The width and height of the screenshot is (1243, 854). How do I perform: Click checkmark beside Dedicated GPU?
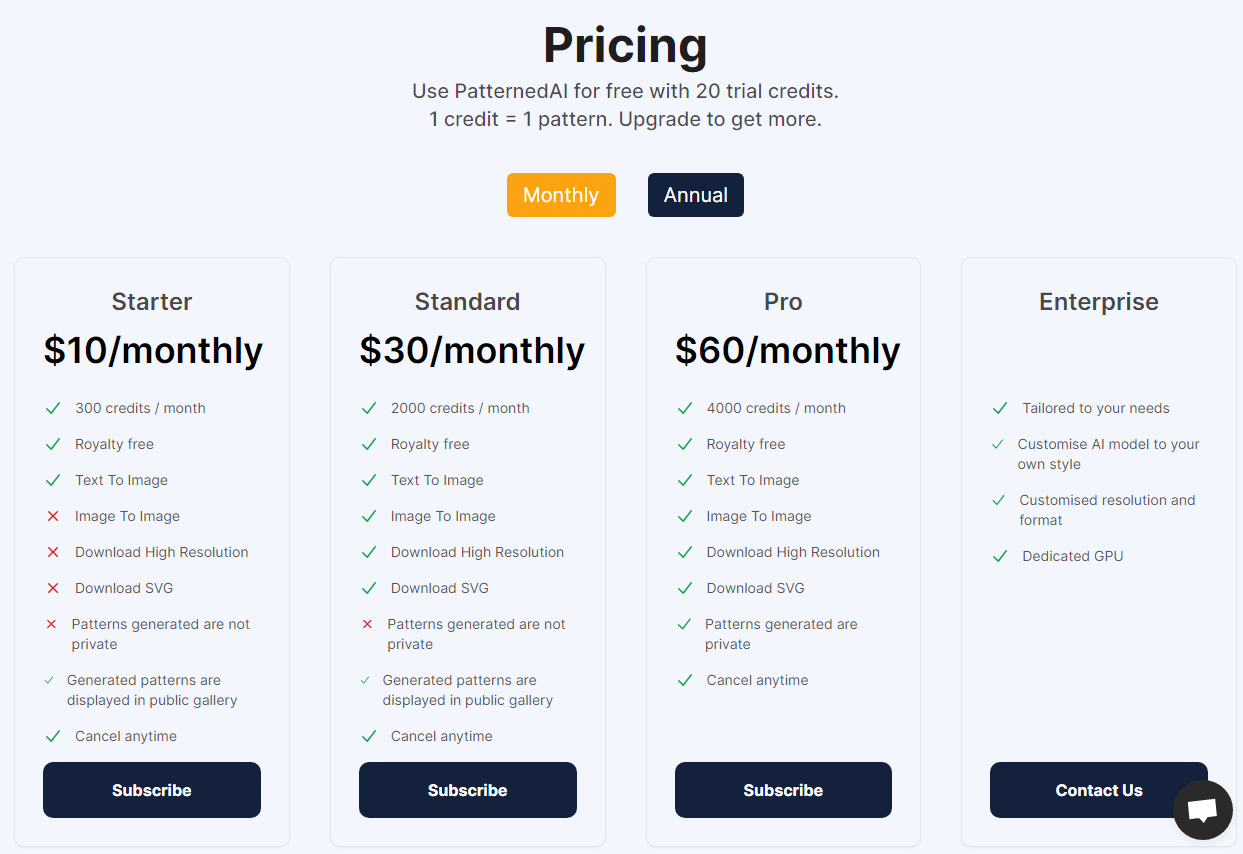click(x=1000, y=556)
